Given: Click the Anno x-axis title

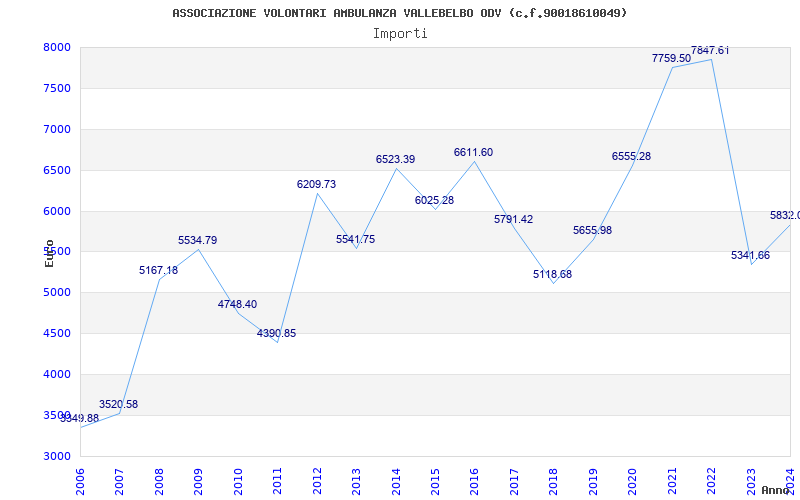Looking at the screenshot, I should tap(776, 491).
